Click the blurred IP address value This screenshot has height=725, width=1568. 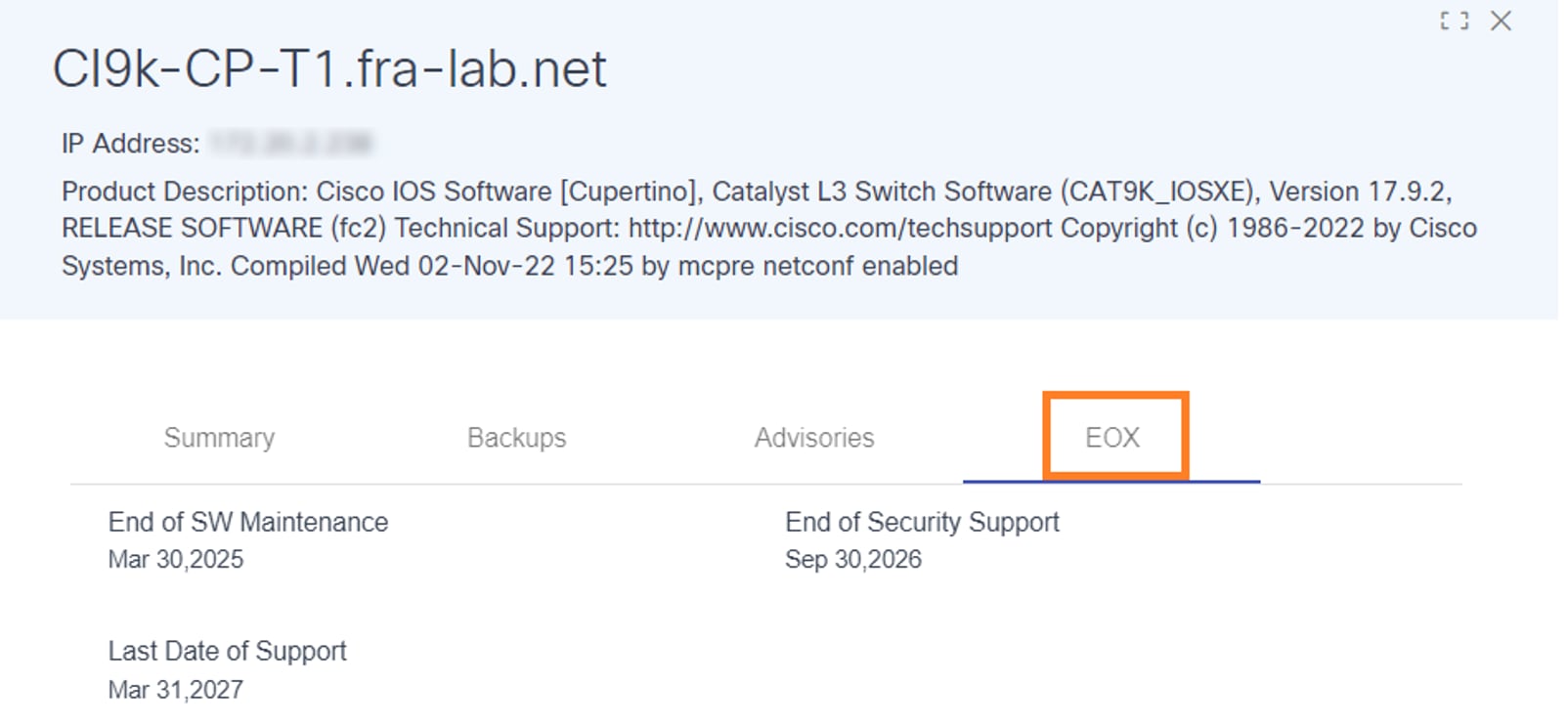(x=291, y=144)
